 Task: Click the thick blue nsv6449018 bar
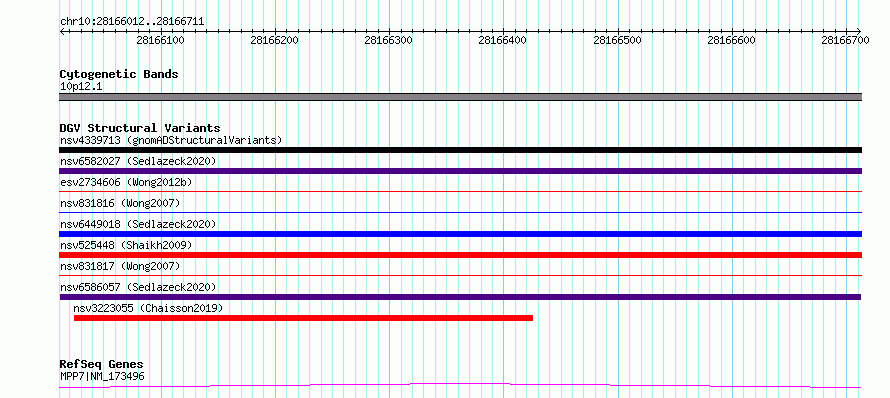pyautogui.click(x=460, y=234)
